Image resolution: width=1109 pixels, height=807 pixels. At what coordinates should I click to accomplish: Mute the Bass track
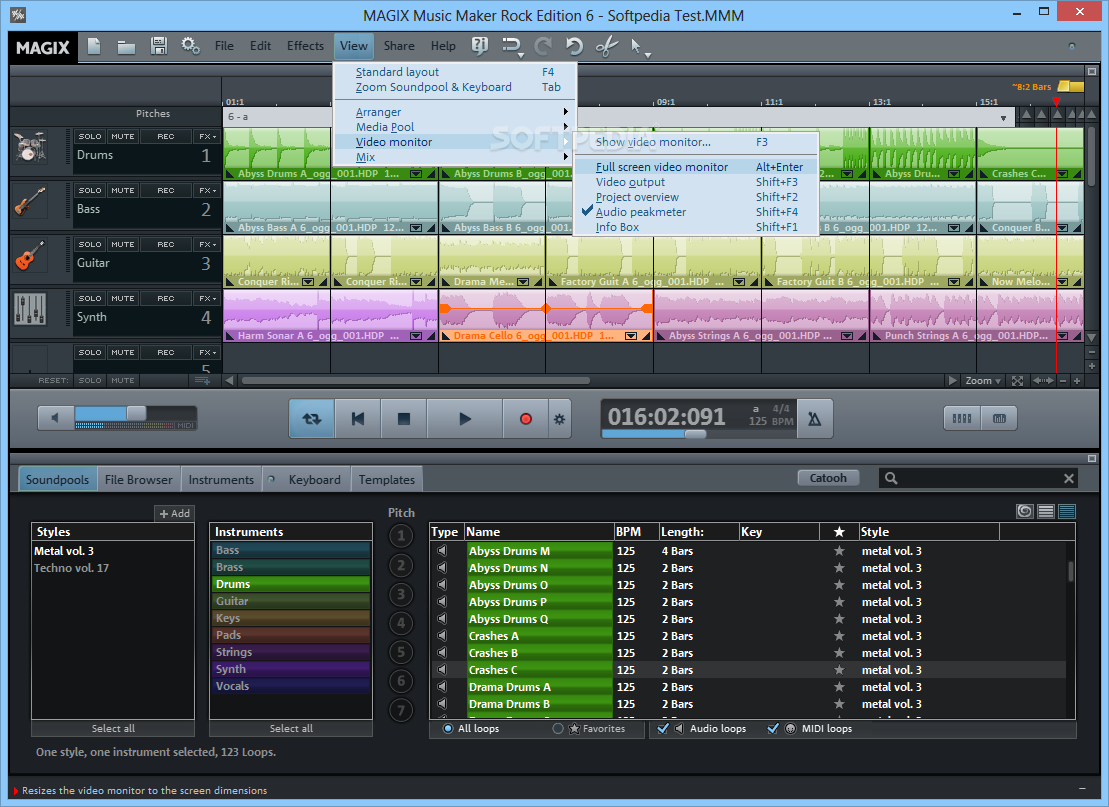122,190
